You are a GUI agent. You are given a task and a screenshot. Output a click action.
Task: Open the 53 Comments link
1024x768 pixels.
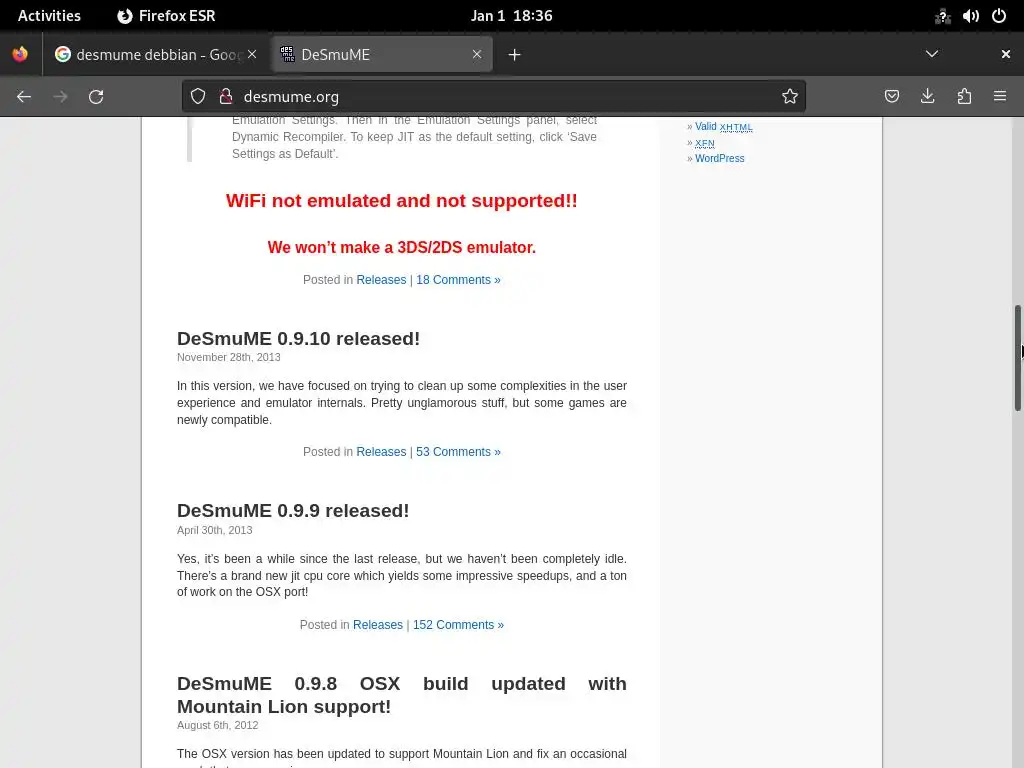point(458,452)
